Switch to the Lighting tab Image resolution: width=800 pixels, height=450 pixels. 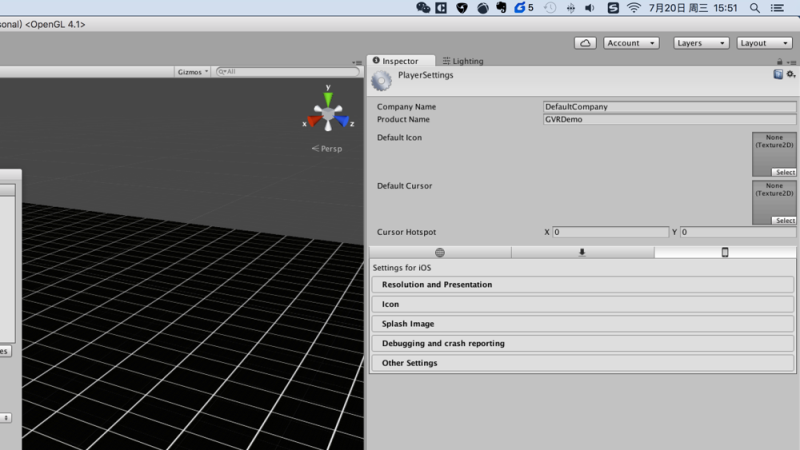(x=463, y=61)
